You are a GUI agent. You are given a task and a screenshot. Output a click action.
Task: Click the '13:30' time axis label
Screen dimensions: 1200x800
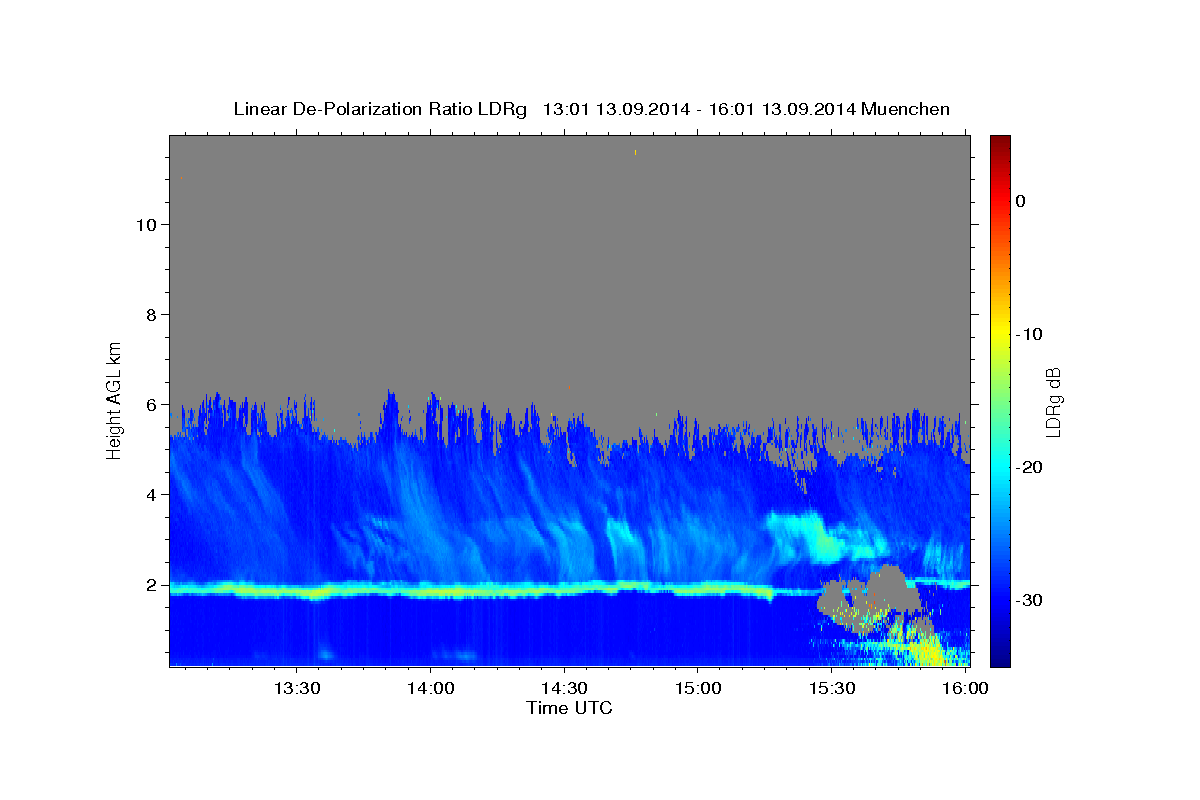297,688
